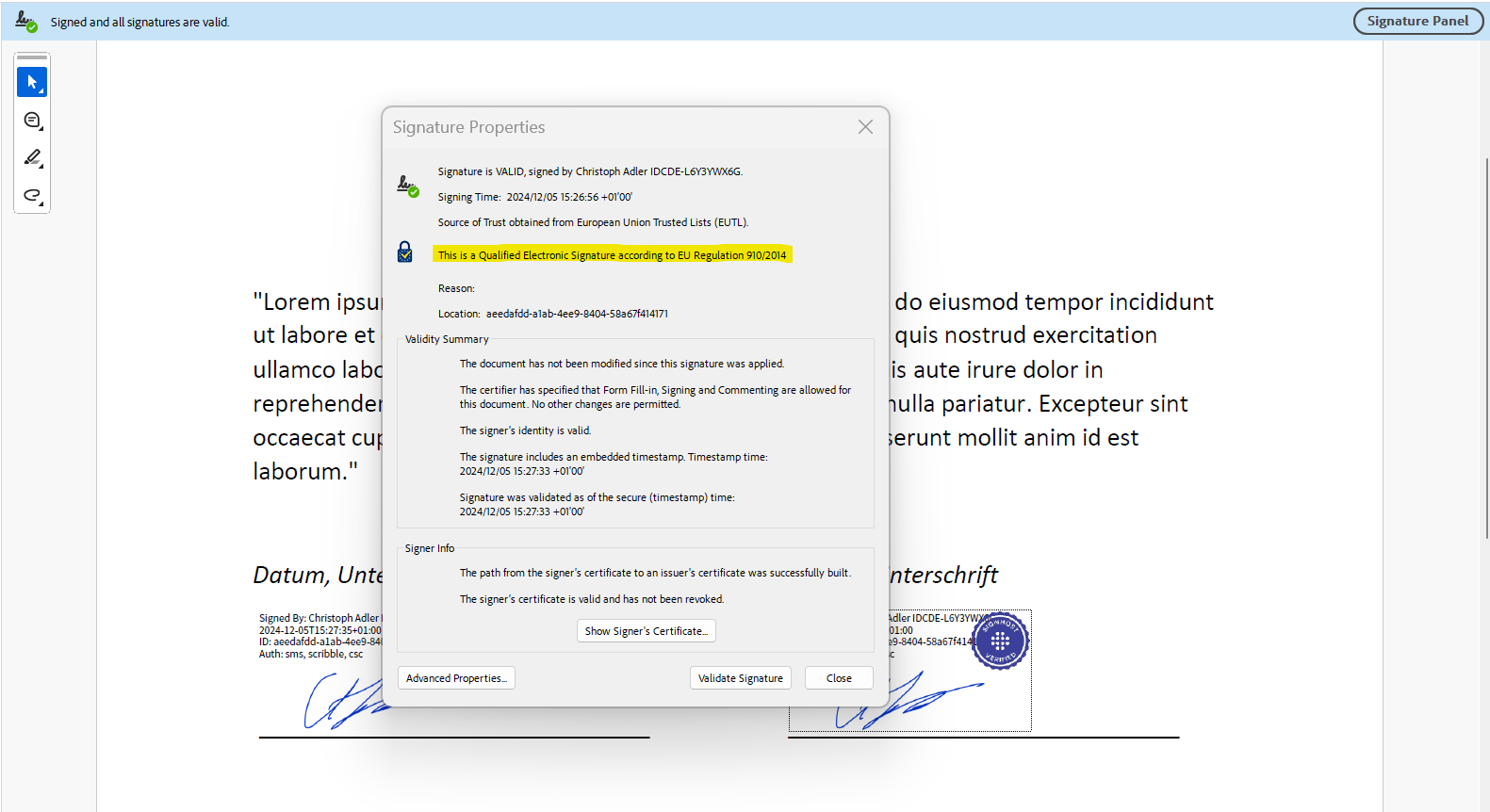Image resolution: width=1490 pixels, height=812 pixels.
Task: Open Advanced Properties
Action: [x=456, y=678]
